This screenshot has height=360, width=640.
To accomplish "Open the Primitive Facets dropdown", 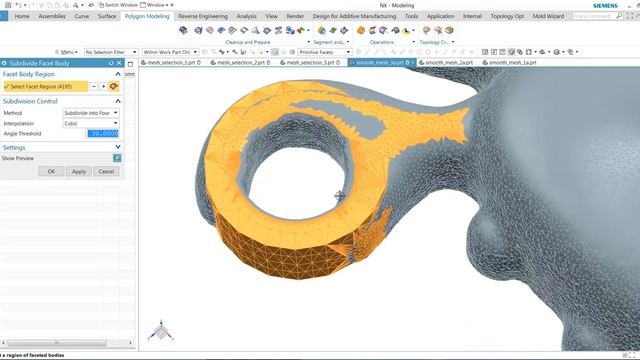I will [325, 52].
